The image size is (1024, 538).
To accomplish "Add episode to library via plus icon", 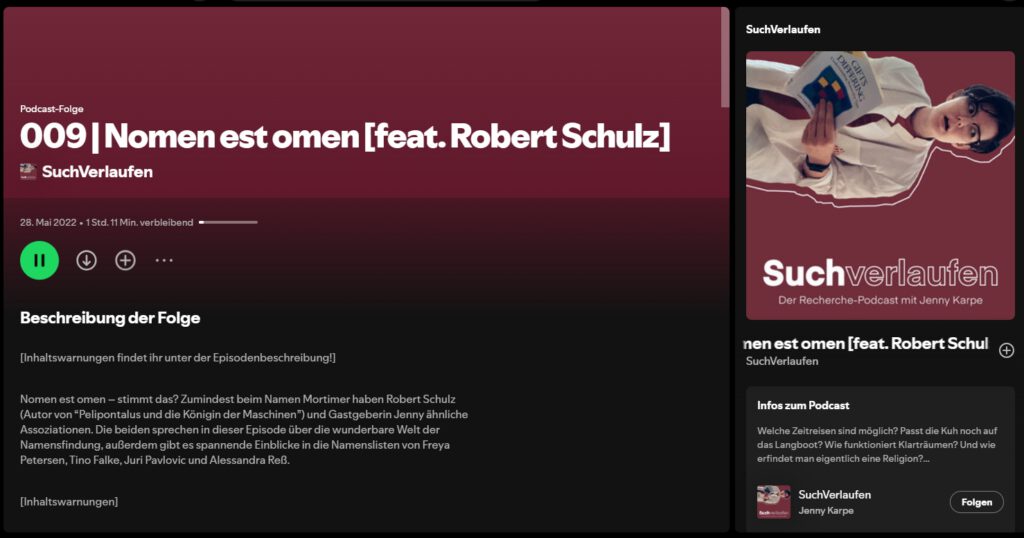I will [125, 260].
